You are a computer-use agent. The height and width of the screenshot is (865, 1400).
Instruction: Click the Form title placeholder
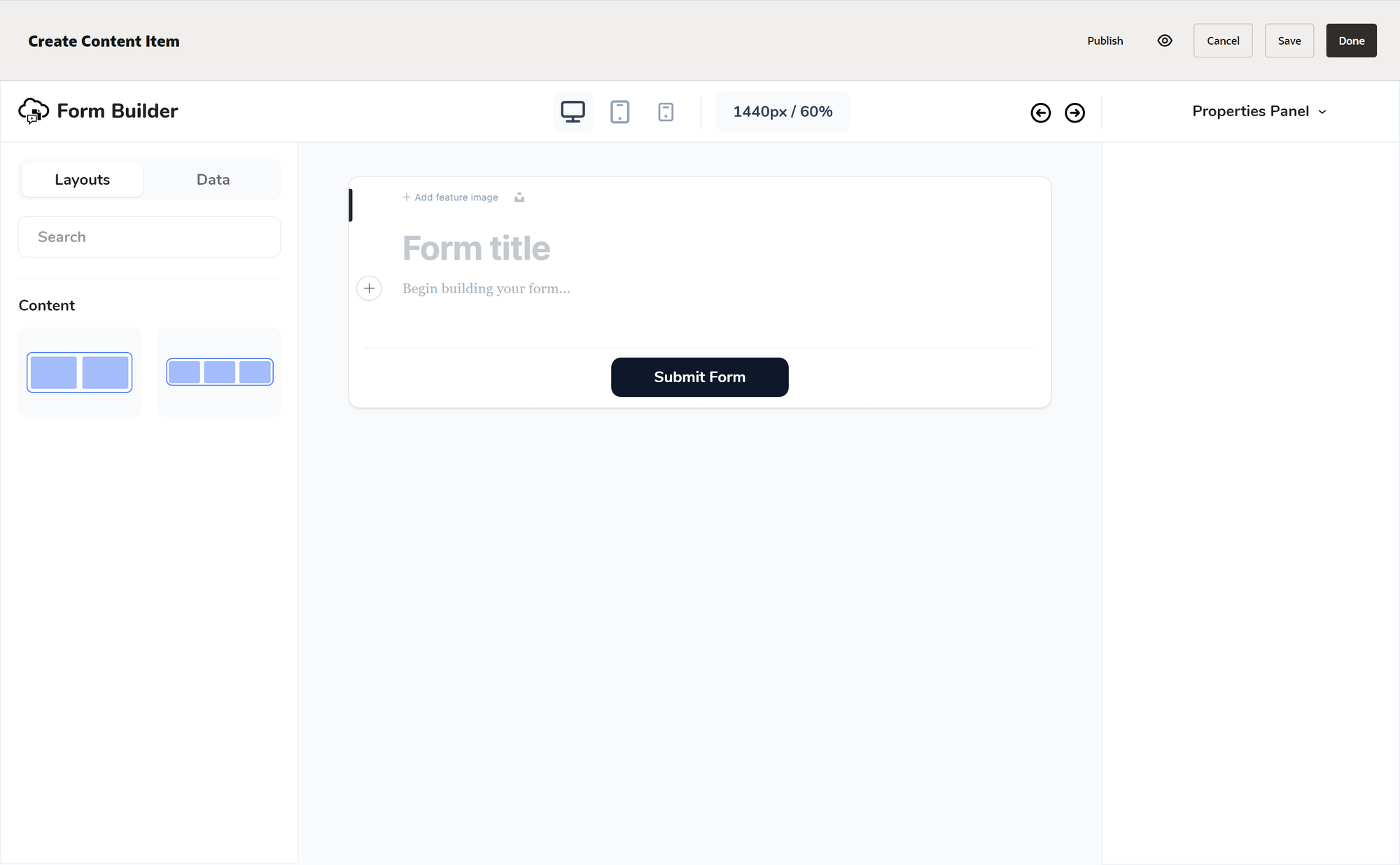476,248
